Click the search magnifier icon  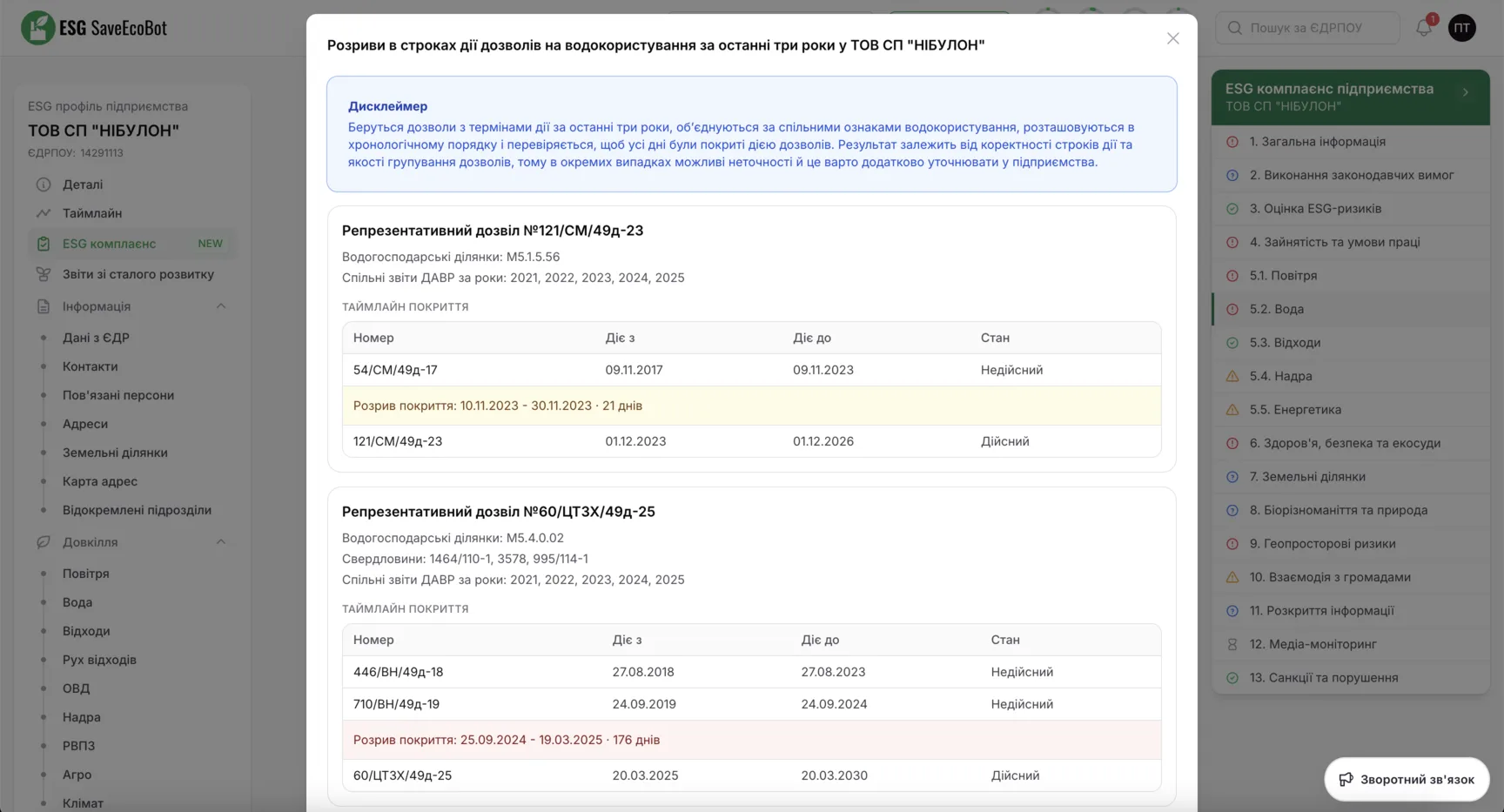tap(1234, 28)
